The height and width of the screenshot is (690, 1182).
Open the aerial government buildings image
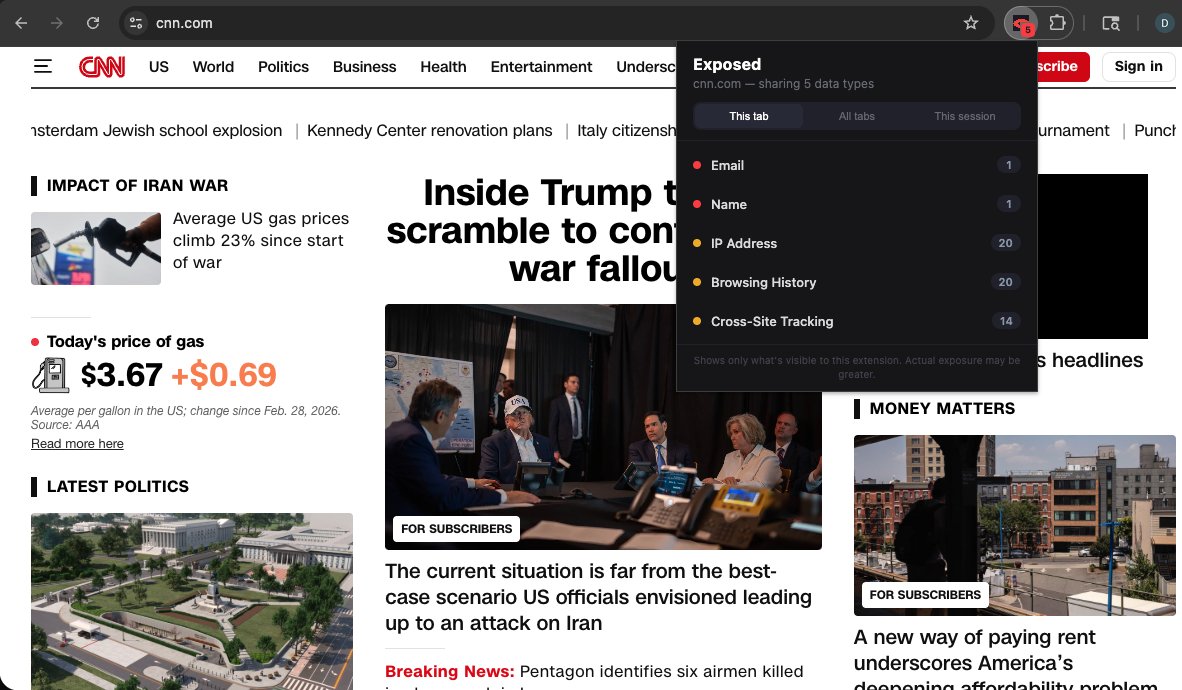tap(191, 601)
